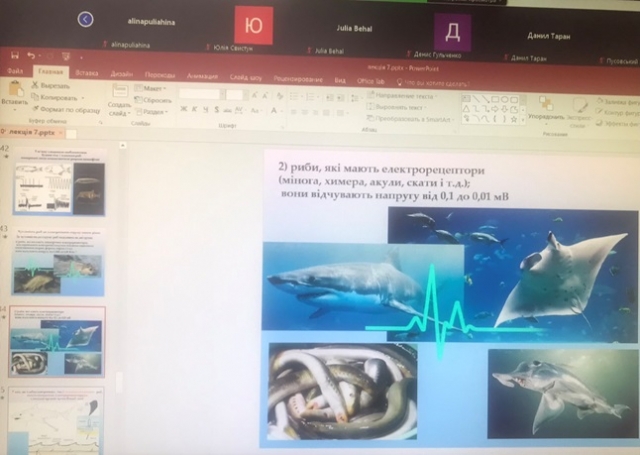Select the text box shape in gallery

point(466,98)
